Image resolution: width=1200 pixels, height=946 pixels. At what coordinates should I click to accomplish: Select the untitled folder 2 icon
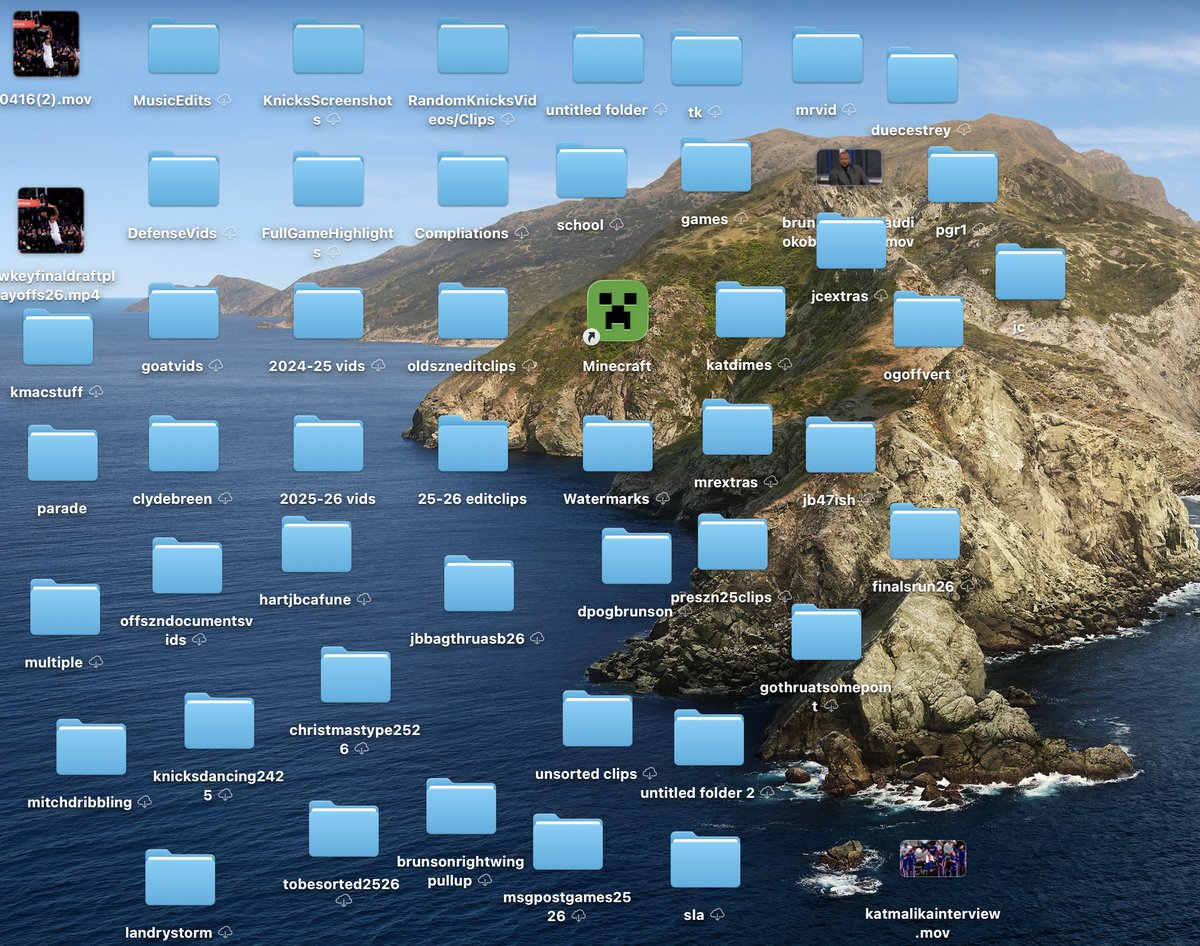(709, 738)
